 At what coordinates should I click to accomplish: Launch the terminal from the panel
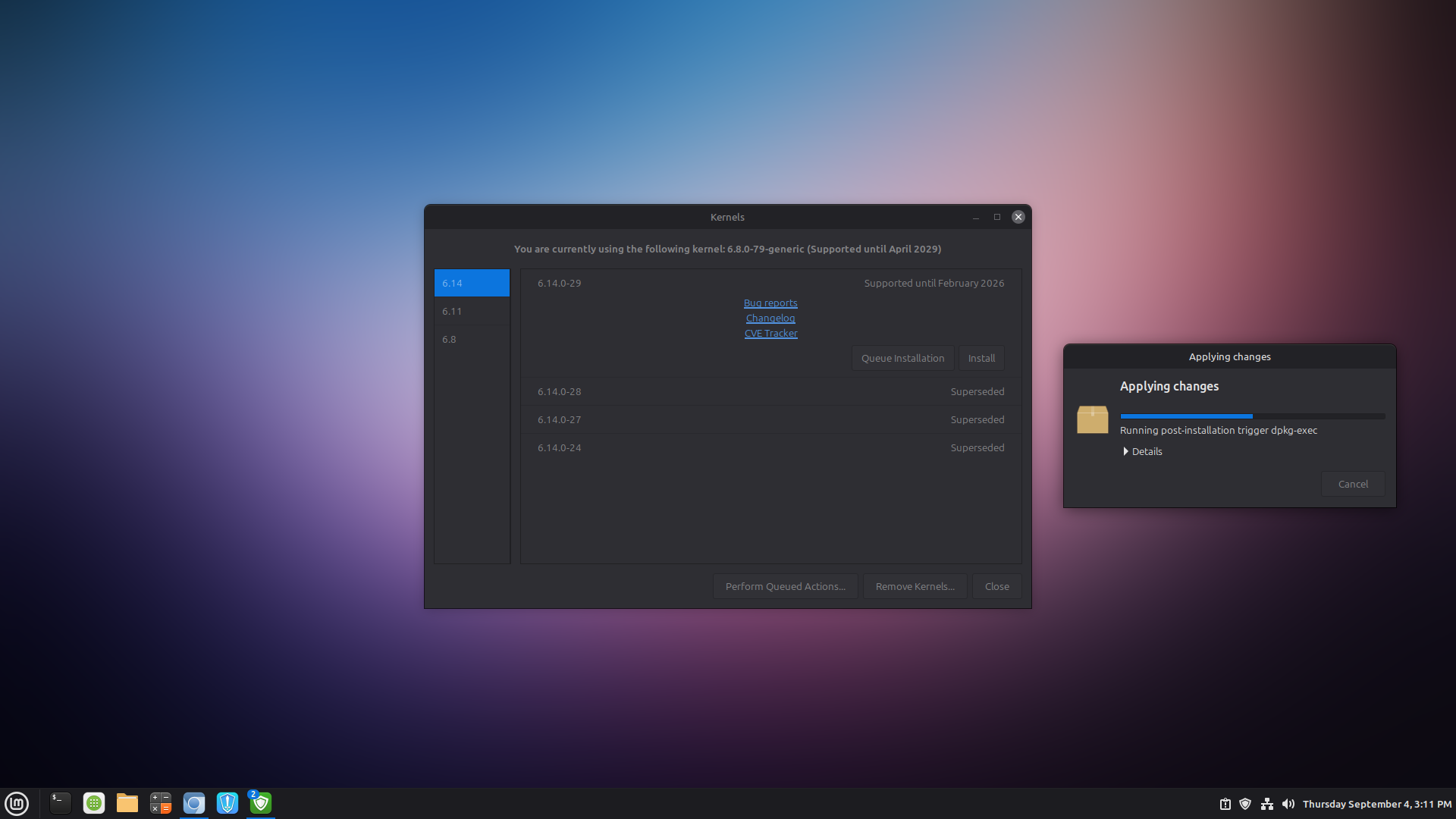pos(61,803)
